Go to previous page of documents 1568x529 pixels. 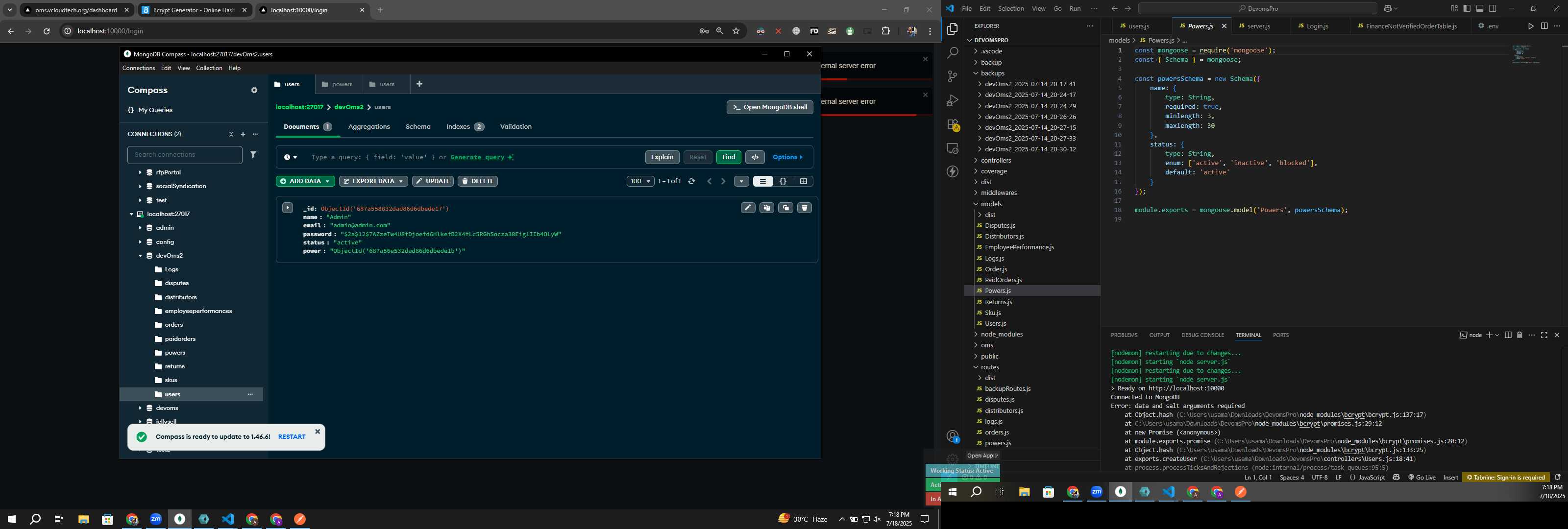709,181
